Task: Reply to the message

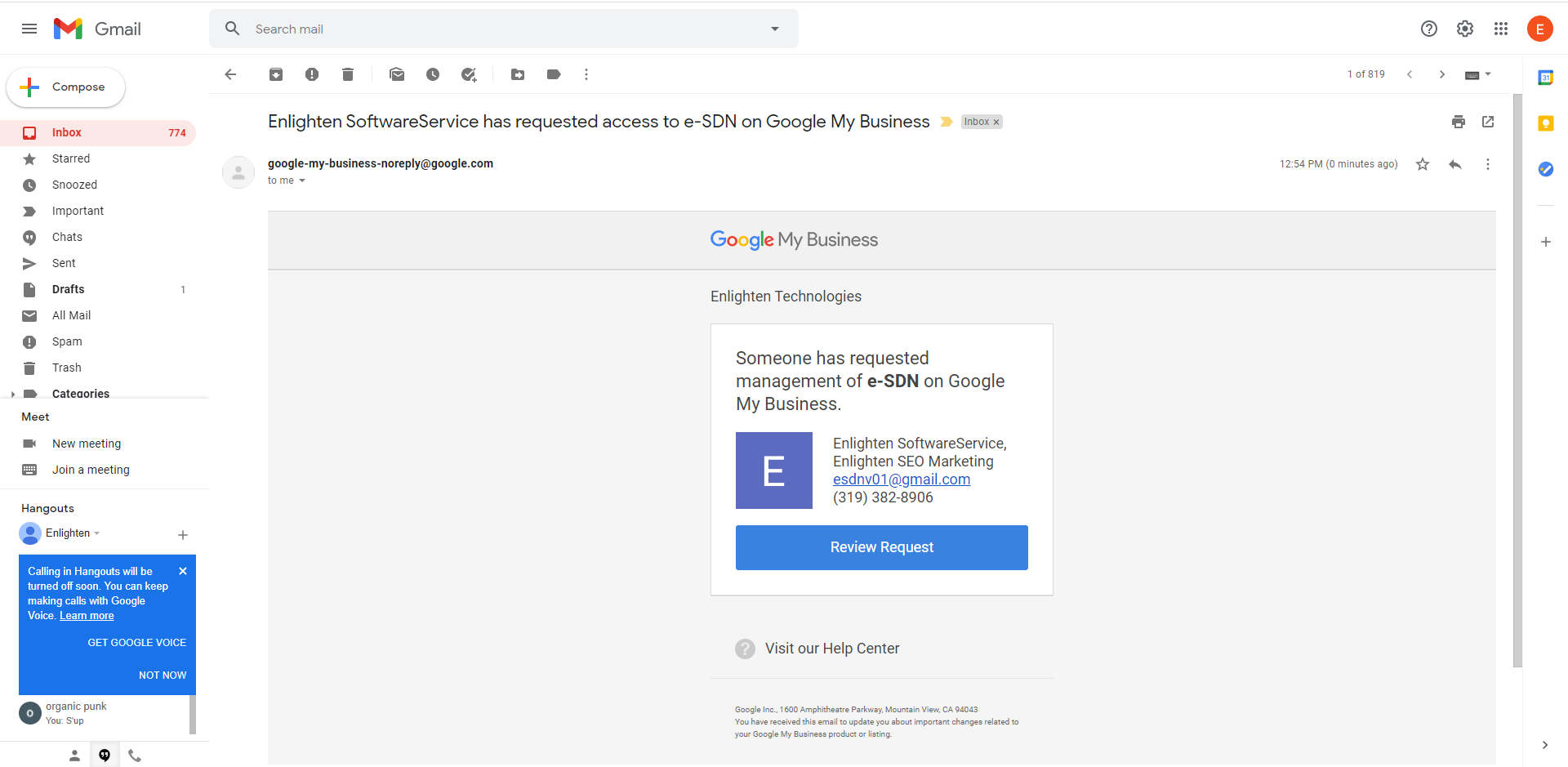Action: [1455, 164]
